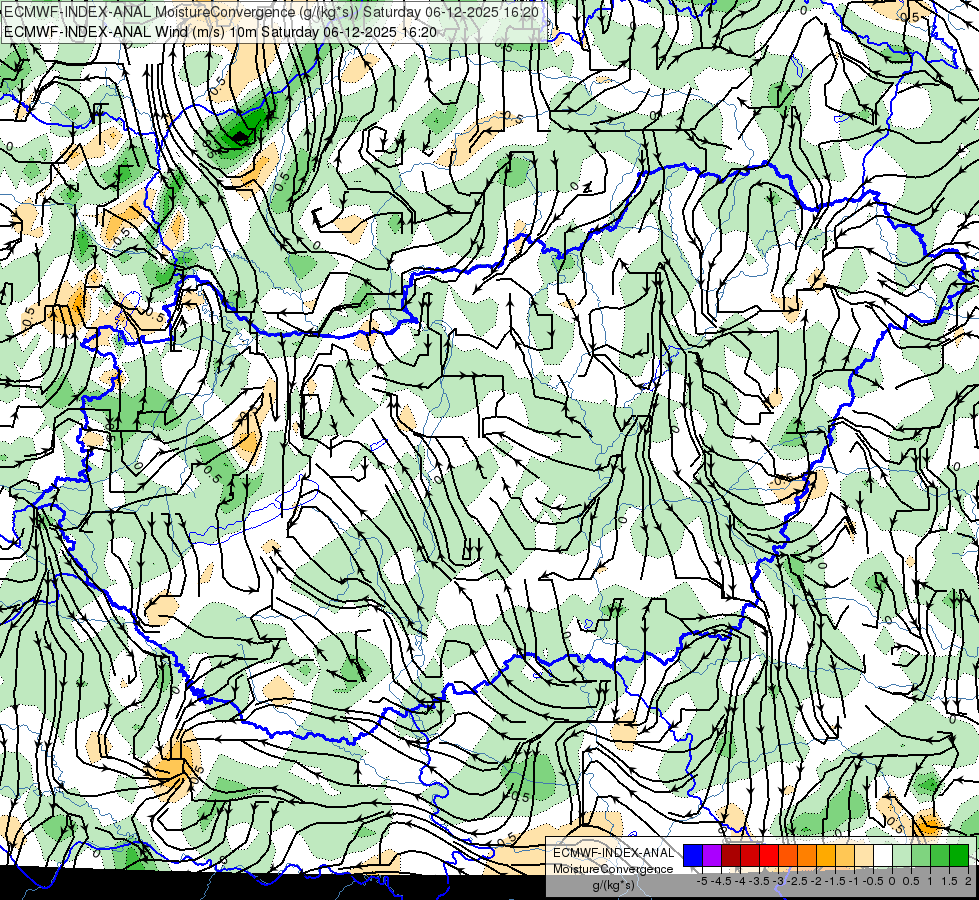This screenshot has width=979, height=900.
Task: Click the -3.5 tick label on the legend
Action: tap(759, 881)
